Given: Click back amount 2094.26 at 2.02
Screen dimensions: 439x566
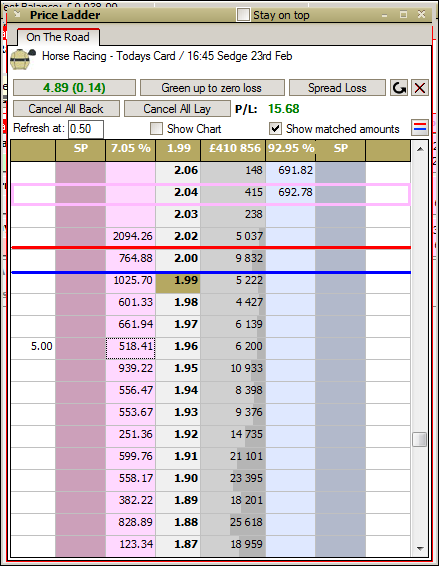Looking at the screenshot, I should tap(131, 236).
